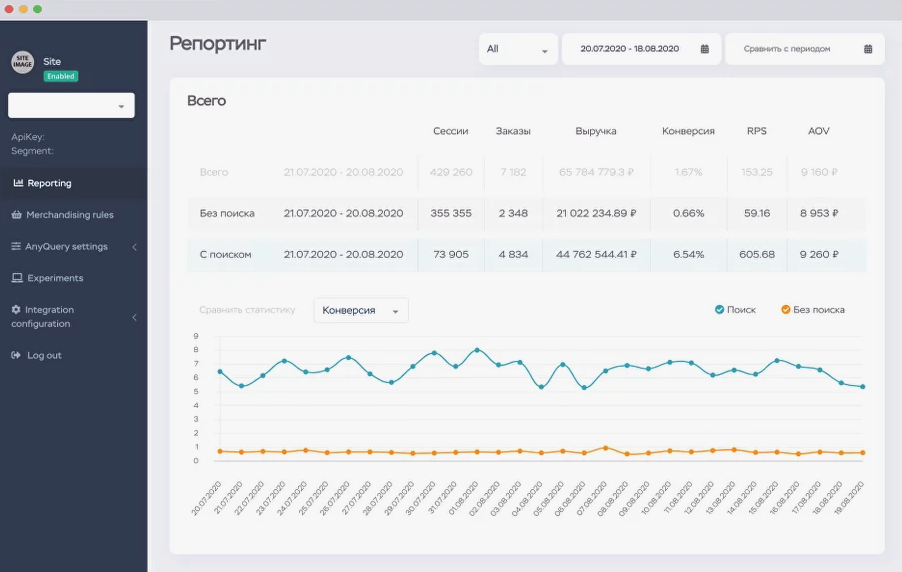Image resolution: width=902 pixels, height=572 pixels.
Task: Select the faded Всего row label
Action: 213,172
